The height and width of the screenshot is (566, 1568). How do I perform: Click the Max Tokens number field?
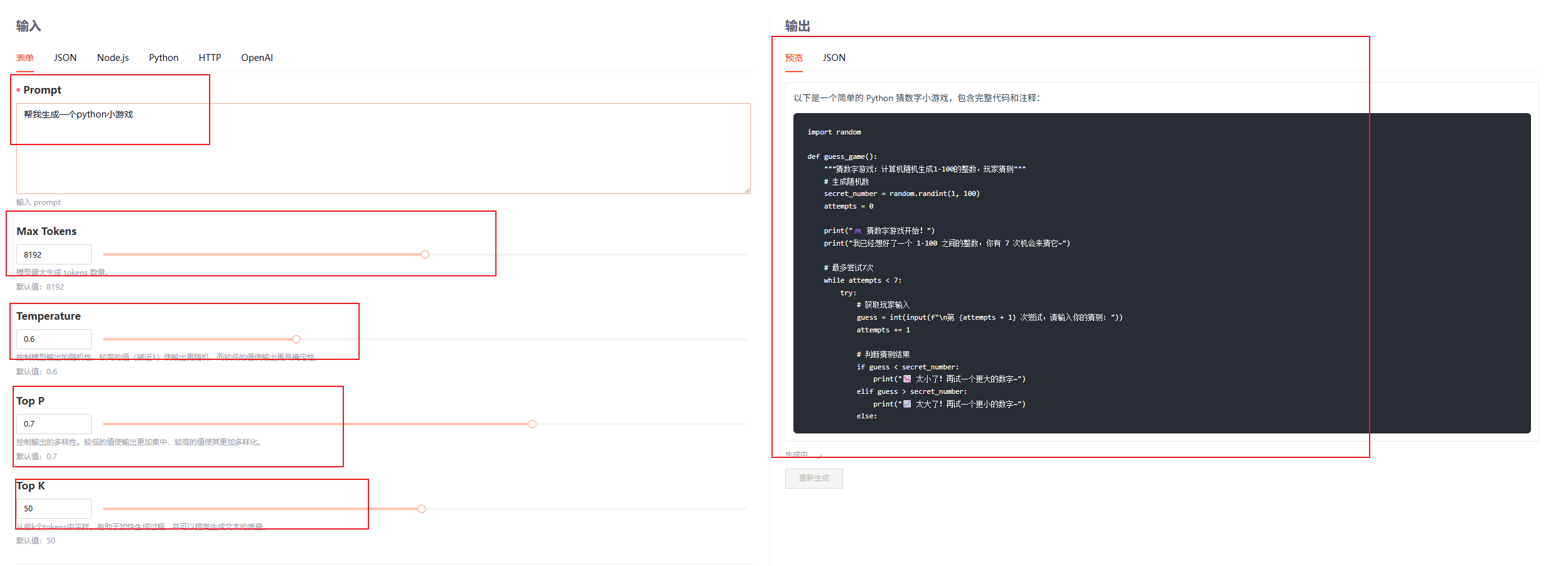click(54, 254)
